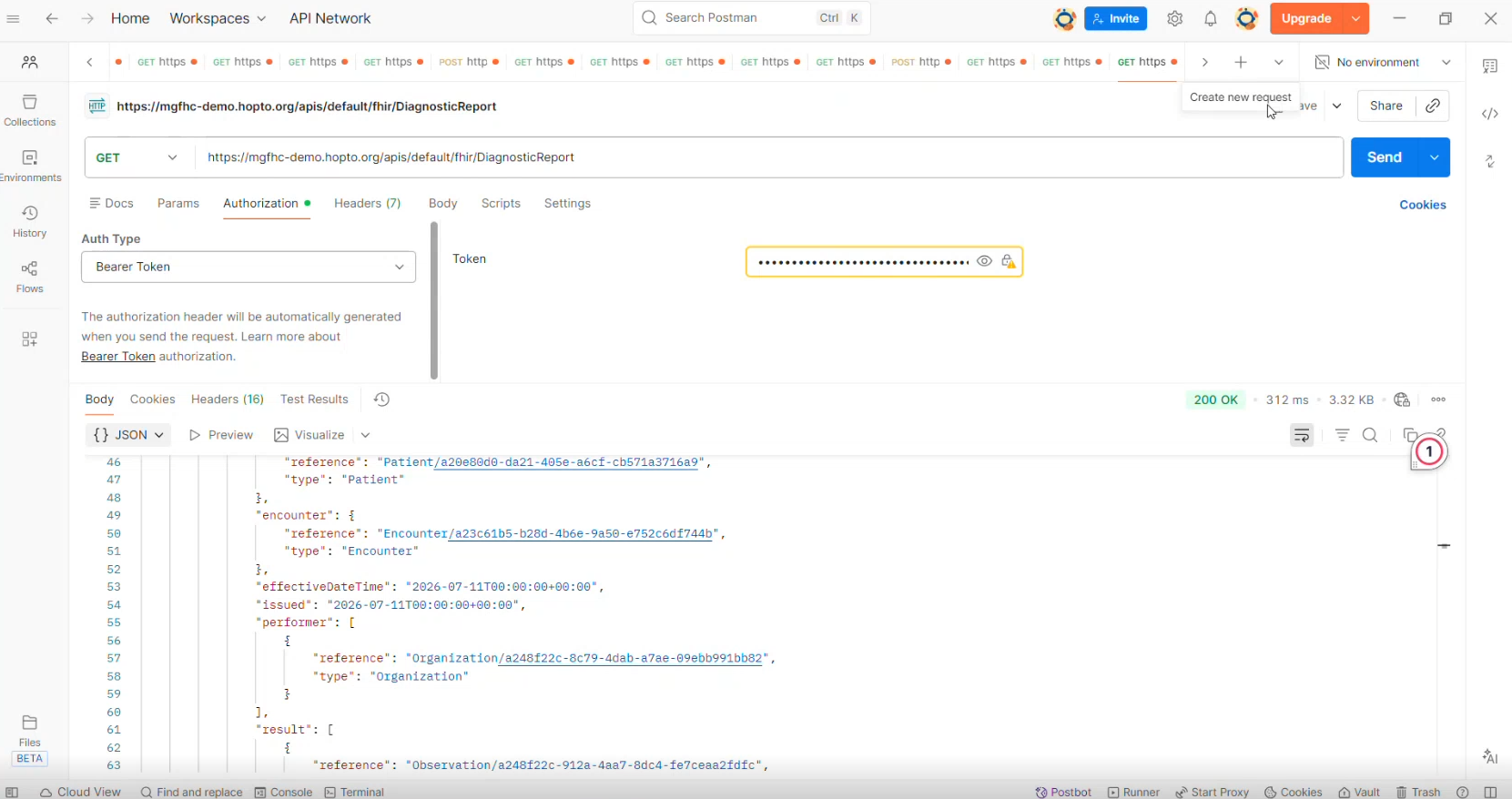Viewport: 1512px width, 799px height.
Task: Open Vault from the status bar
Action: 1359,792
